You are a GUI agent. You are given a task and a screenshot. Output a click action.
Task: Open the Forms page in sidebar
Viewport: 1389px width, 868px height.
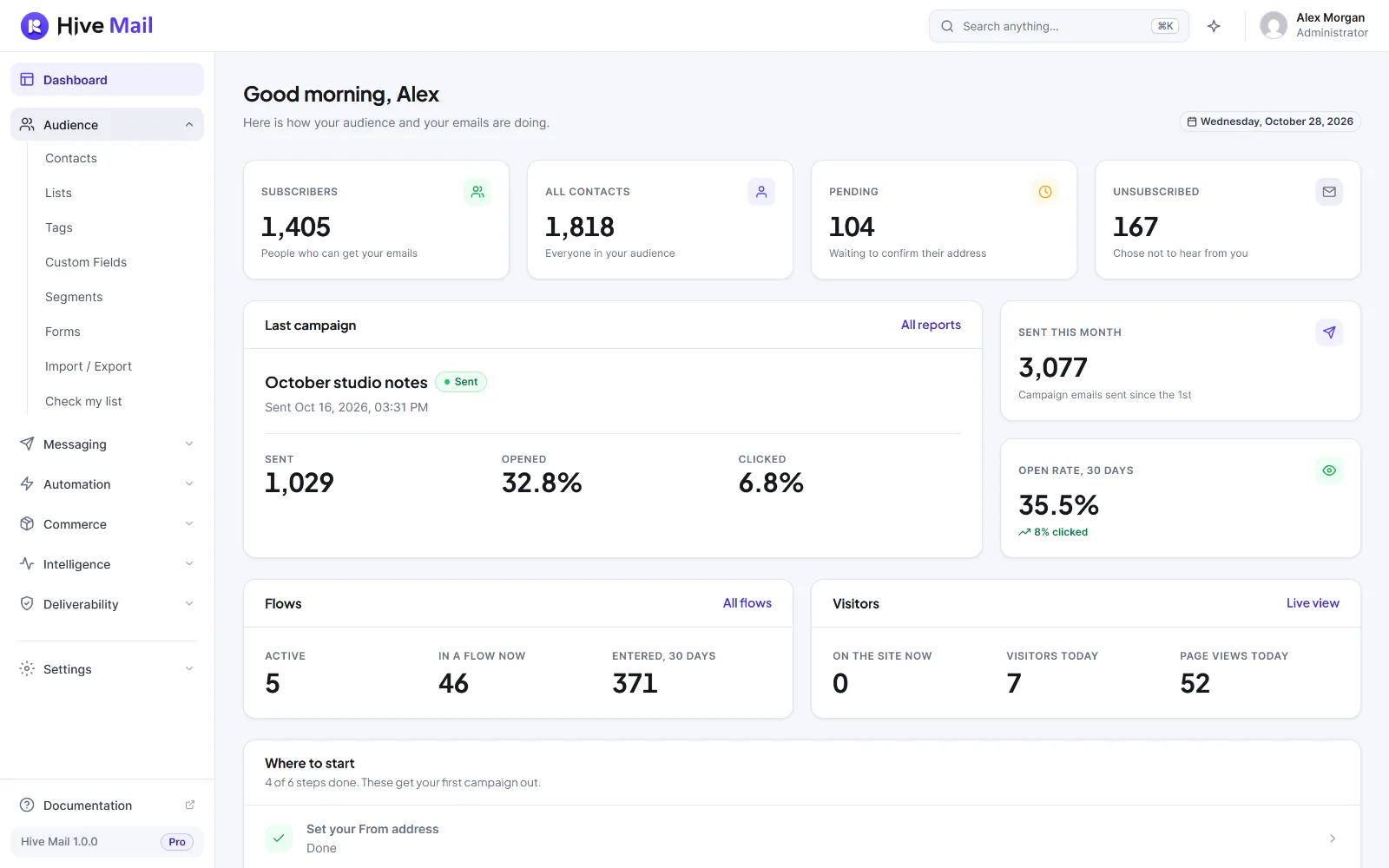pyautogui.click(x=63, y=332)
